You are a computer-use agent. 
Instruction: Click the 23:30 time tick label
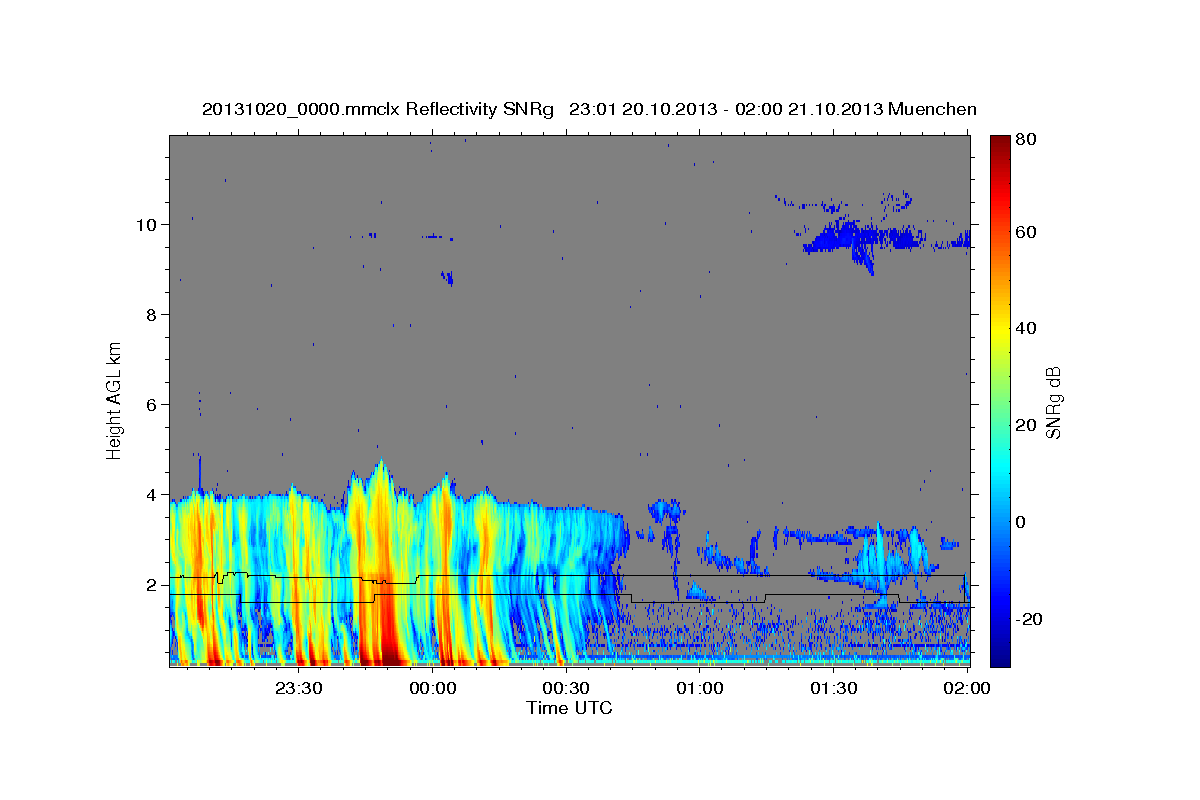(298, 689)
